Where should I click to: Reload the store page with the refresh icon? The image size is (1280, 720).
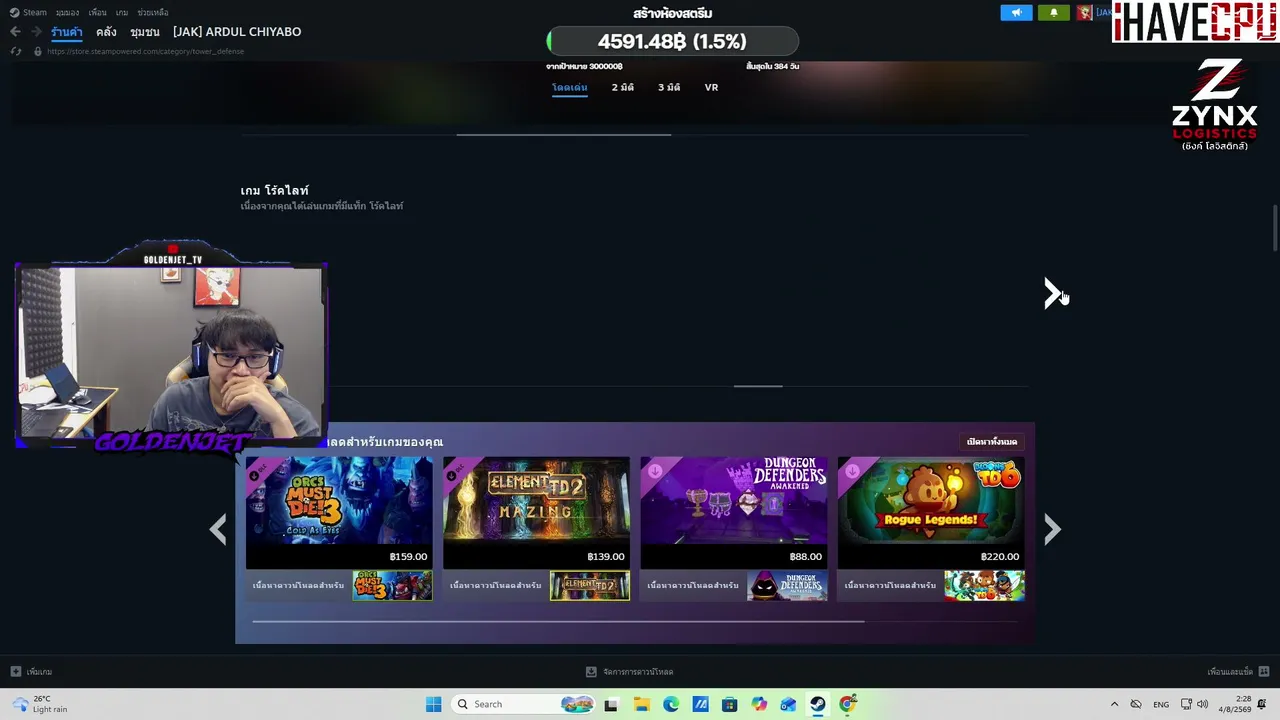(16, 51)
